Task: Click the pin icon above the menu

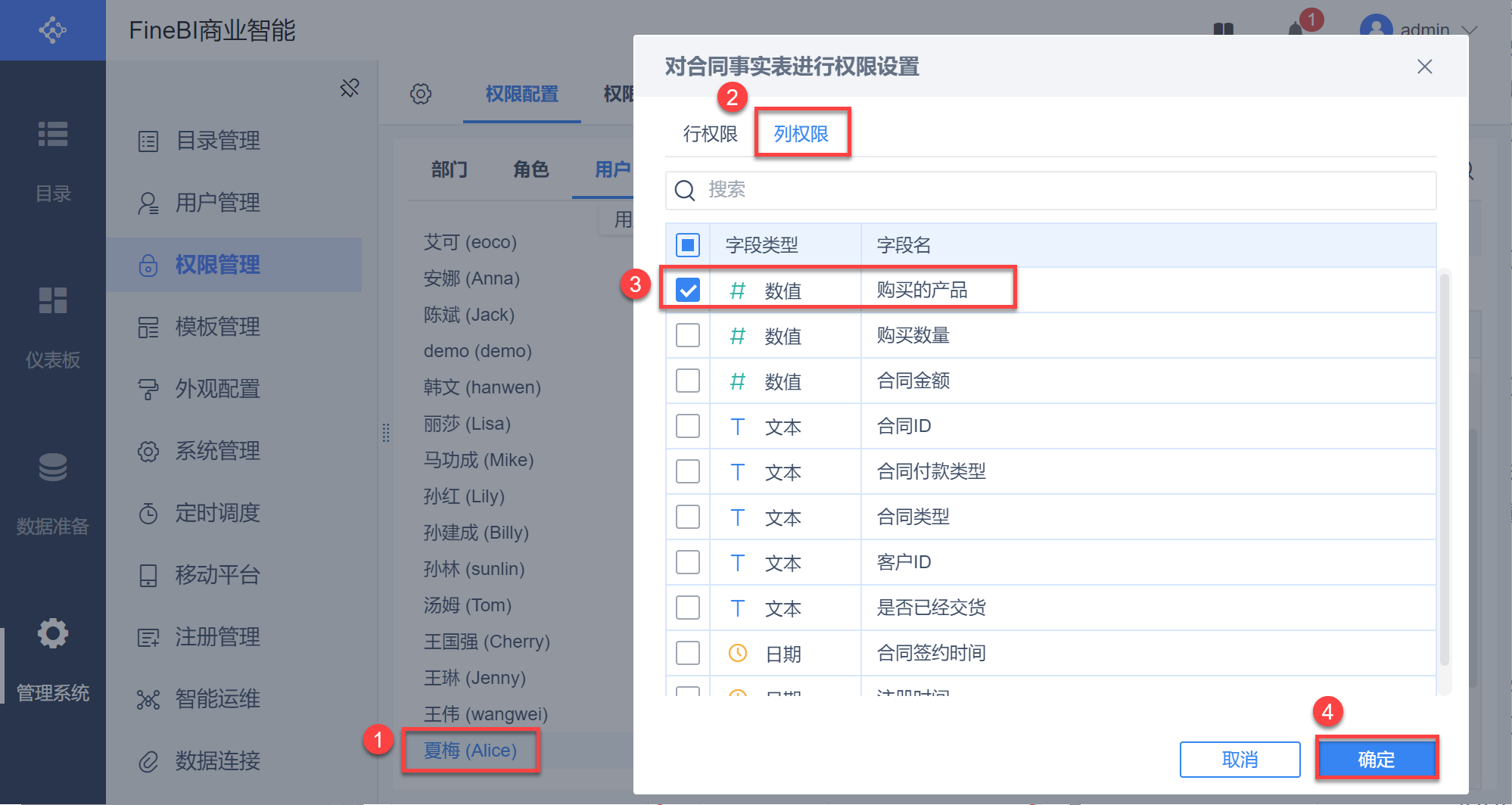Action: click(x=350, y=89)
